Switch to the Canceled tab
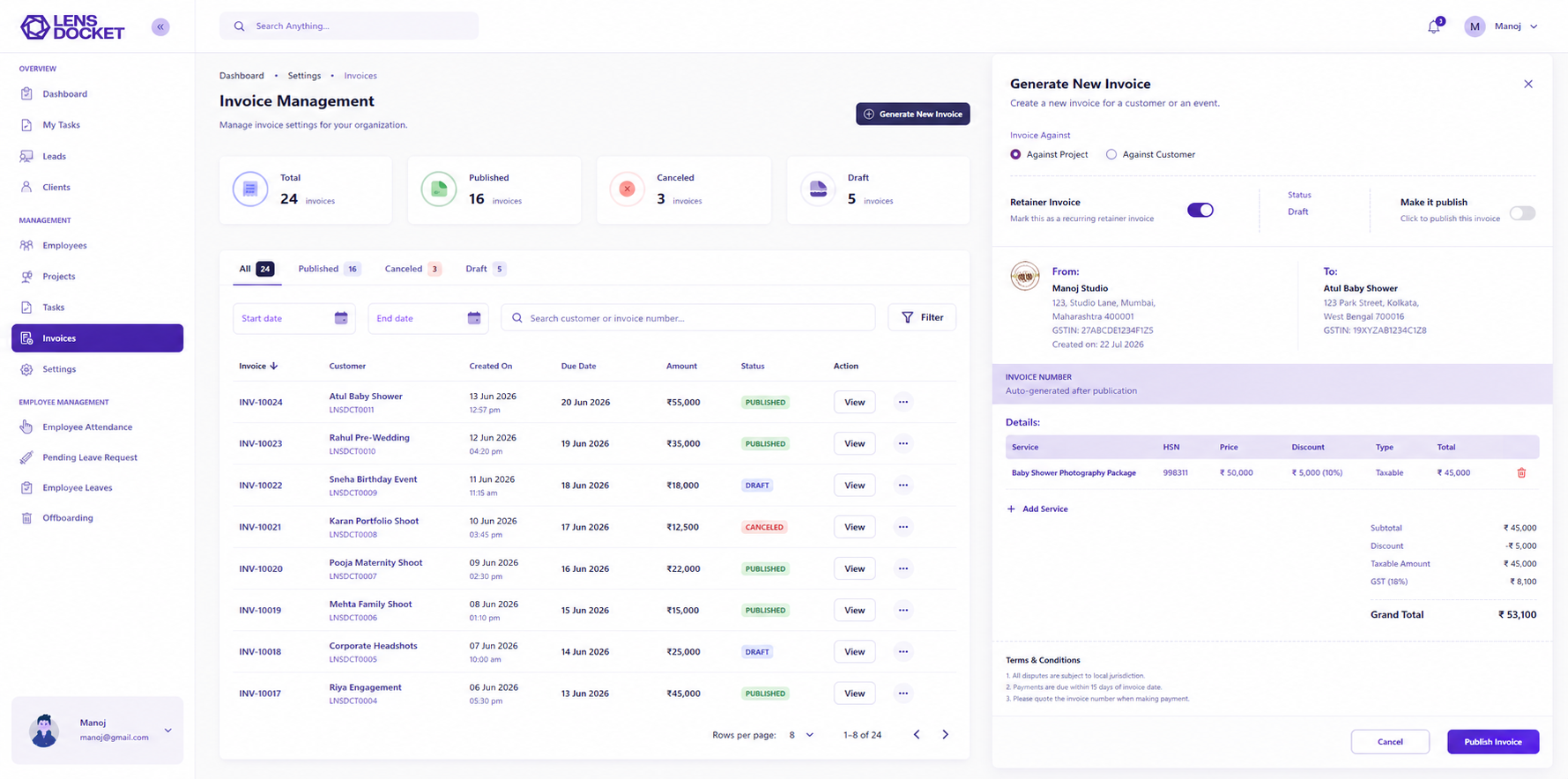This screenshot has width=1568, height=779. click(x=412, y=269)
